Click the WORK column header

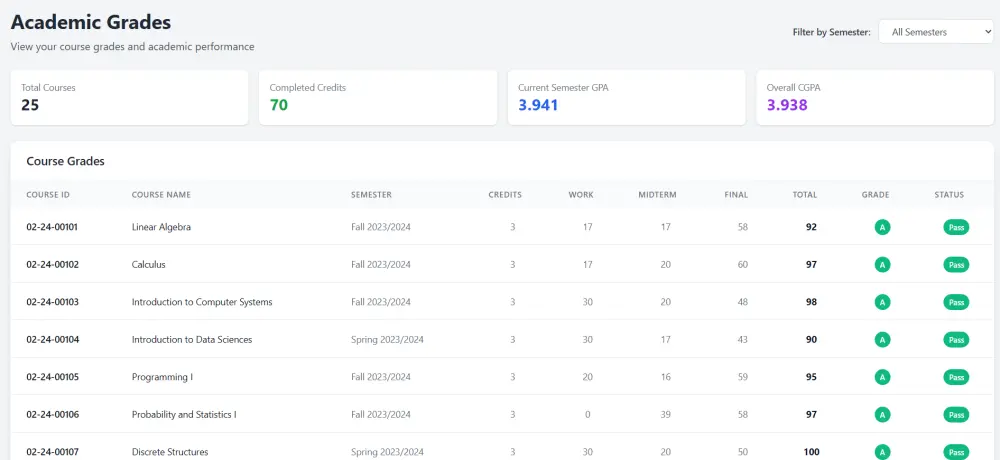point(581,195)
